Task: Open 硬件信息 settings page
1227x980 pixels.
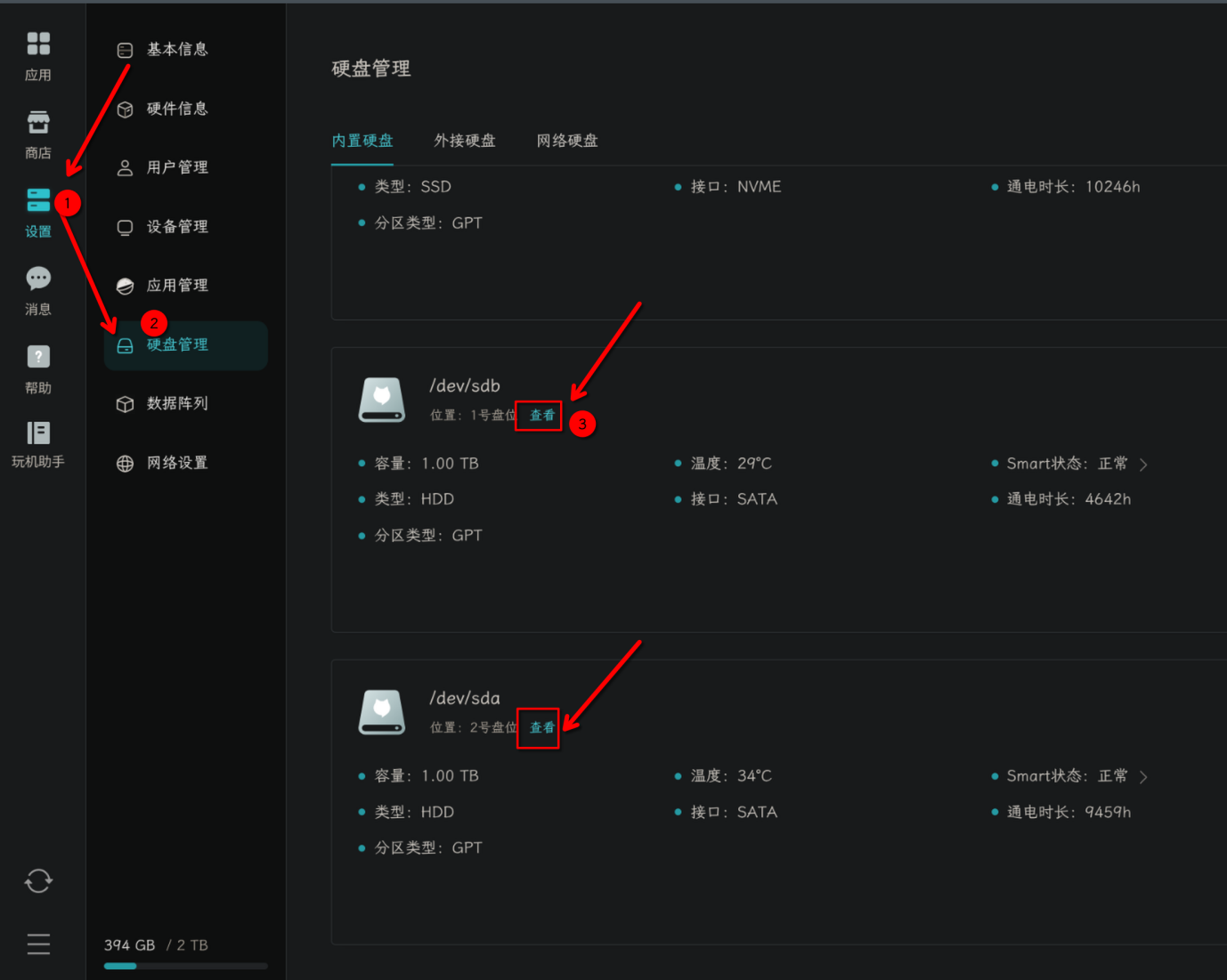Action: point(177,109)
